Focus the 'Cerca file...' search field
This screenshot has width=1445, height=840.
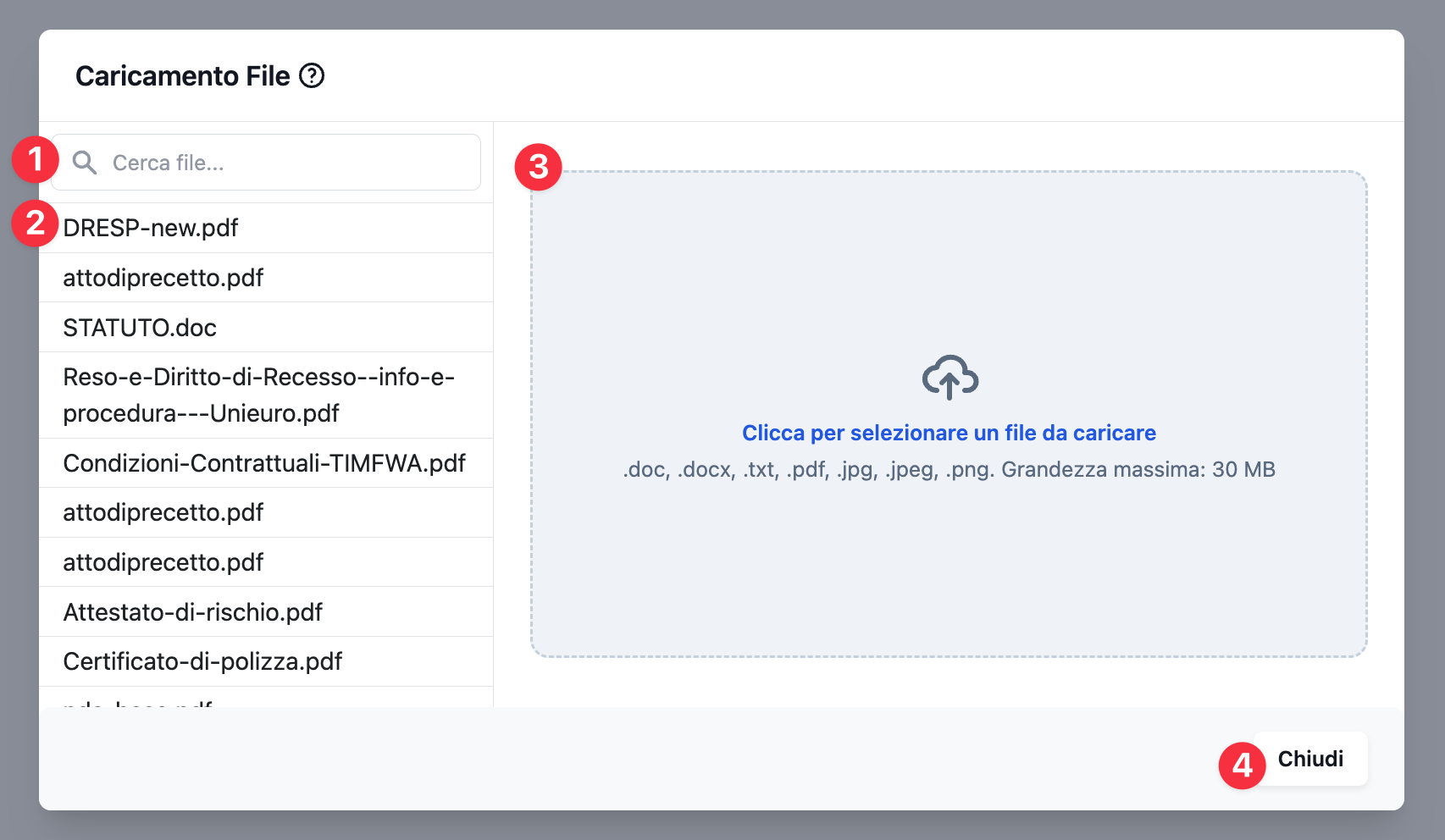click(x=288, y=163)
